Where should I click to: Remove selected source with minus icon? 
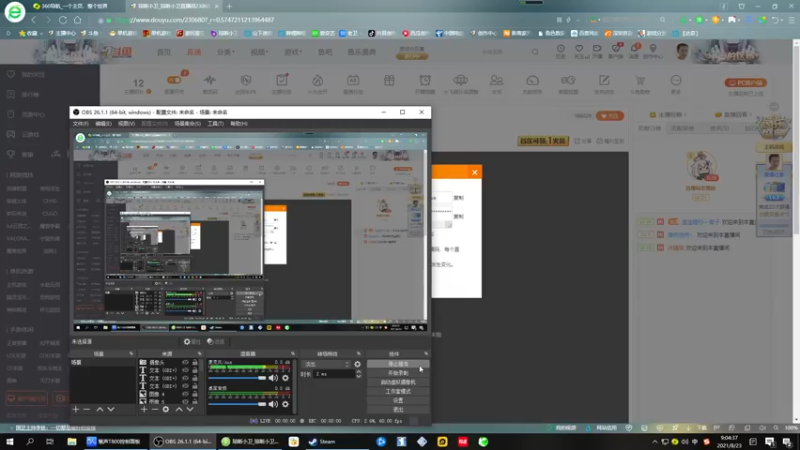155,409
